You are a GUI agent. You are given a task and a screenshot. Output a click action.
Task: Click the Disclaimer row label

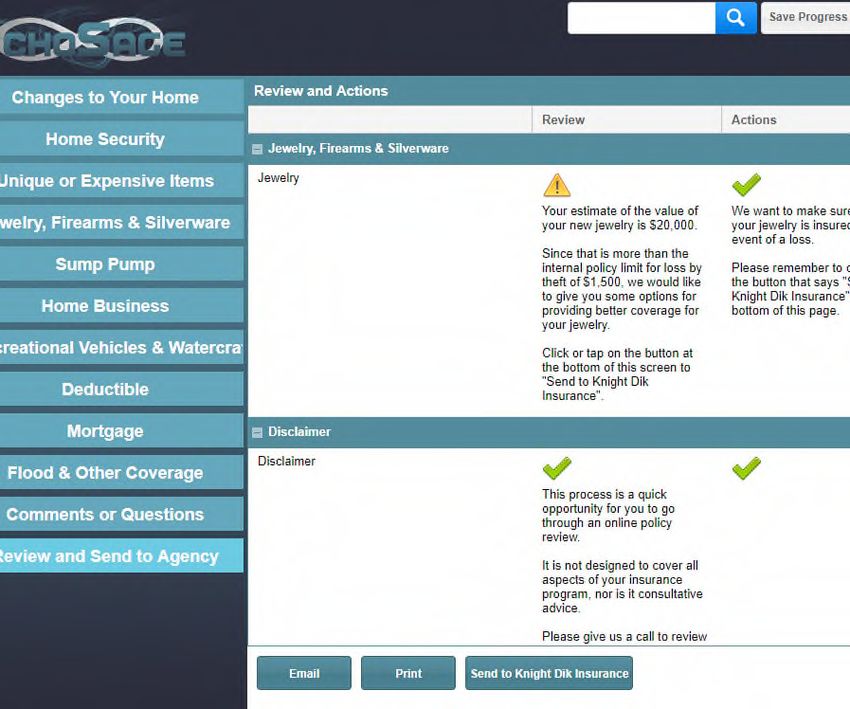click(286, 461)
